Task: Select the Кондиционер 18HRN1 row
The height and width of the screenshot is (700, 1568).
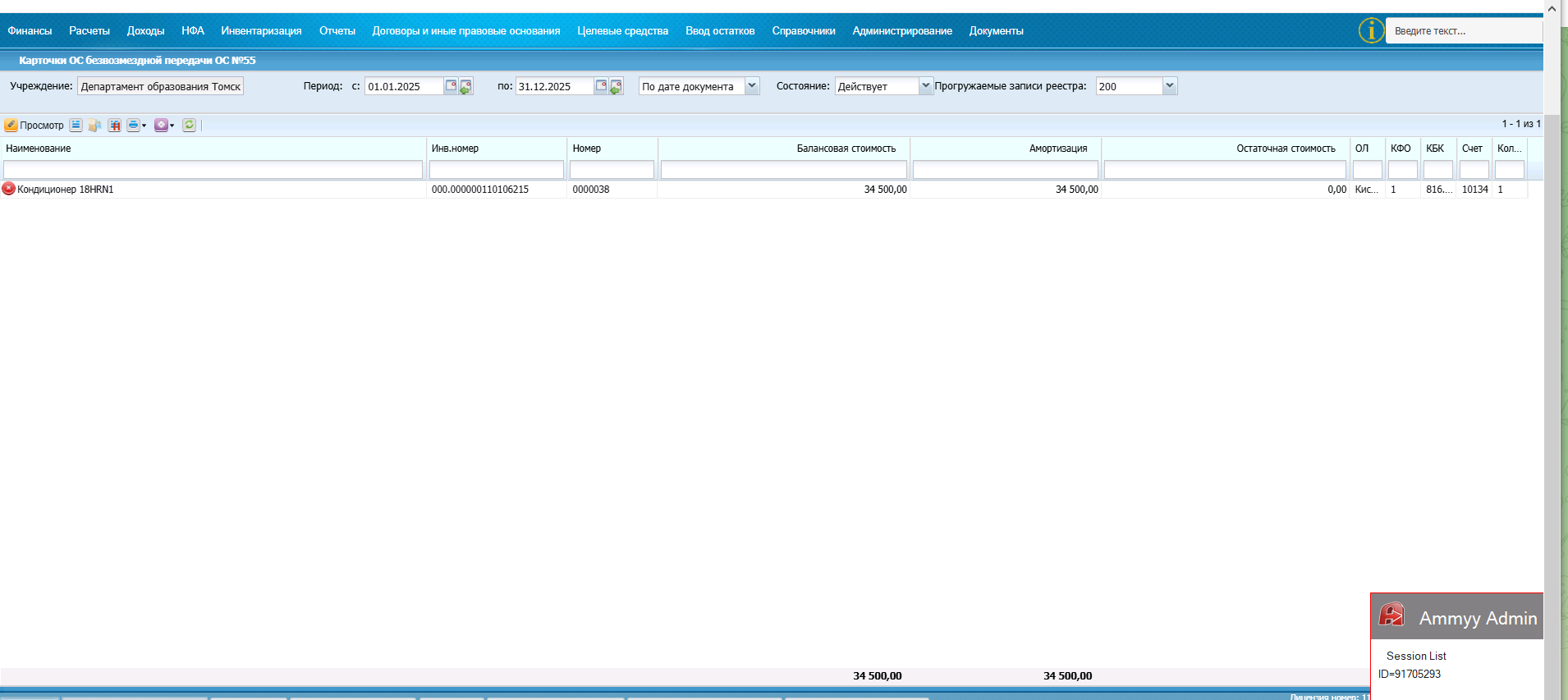Action: [763, 190]
